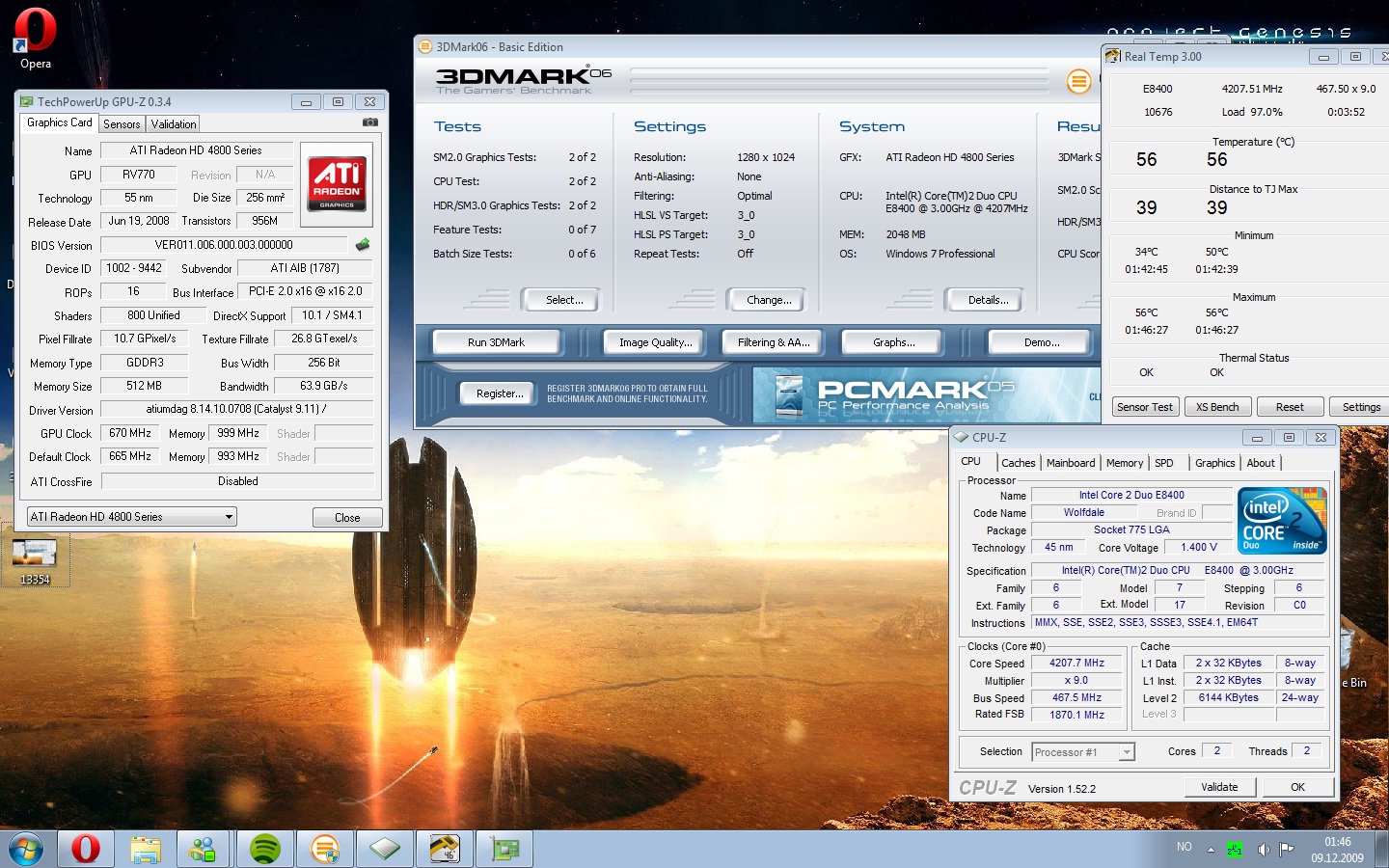Open Windows Explorer from the taskbar
The height and width of the screenshot is (868, 1389).
click(146, 849)
